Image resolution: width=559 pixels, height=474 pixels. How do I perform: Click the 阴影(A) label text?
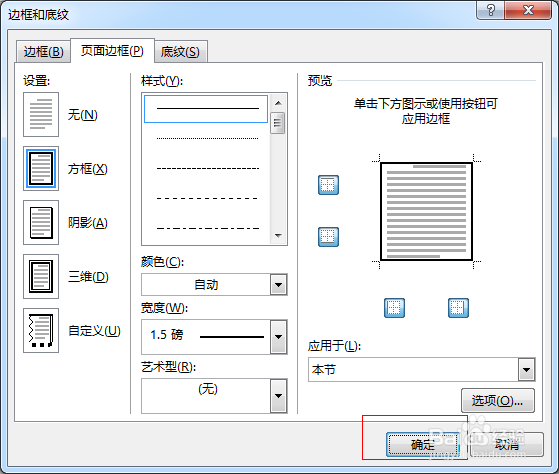point(88,223)
